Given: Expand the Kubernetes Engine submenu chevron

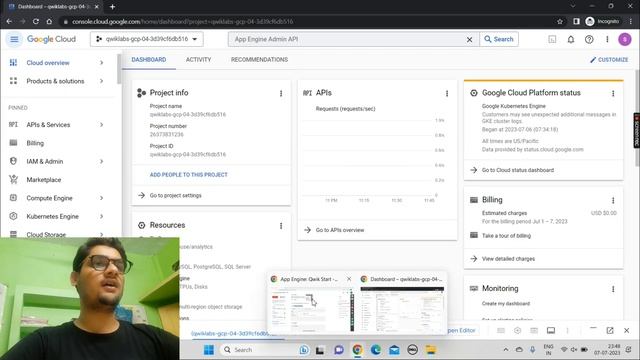Looking at the screenshot, I should click(x=102, y=217).
